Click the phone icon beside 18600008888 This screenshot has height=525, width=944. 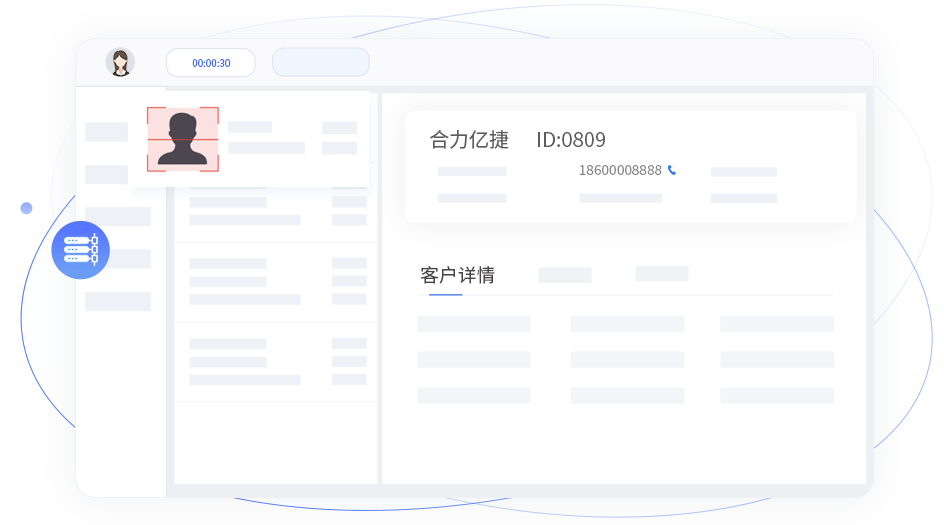672,170
